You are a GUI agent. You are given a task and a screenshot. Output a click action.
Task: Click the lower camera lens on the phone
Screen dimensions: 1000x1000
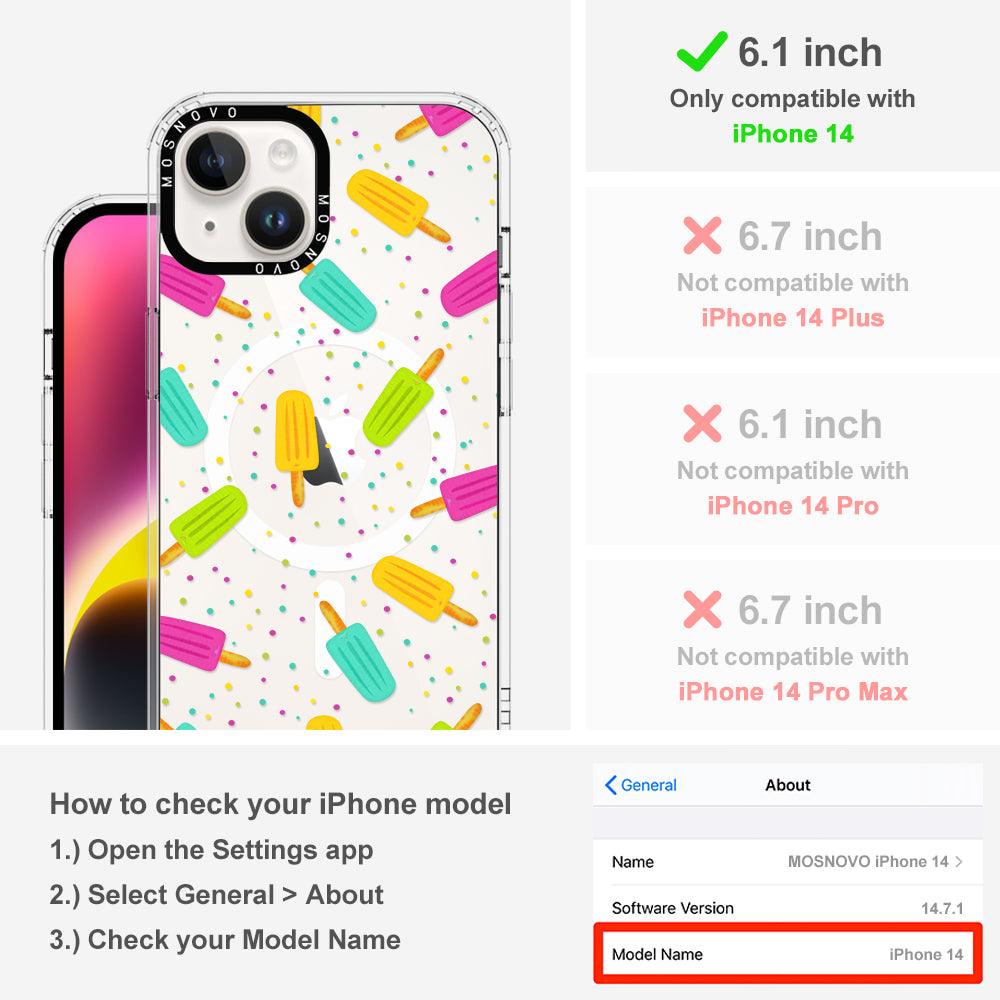click(x=276, y=220)
